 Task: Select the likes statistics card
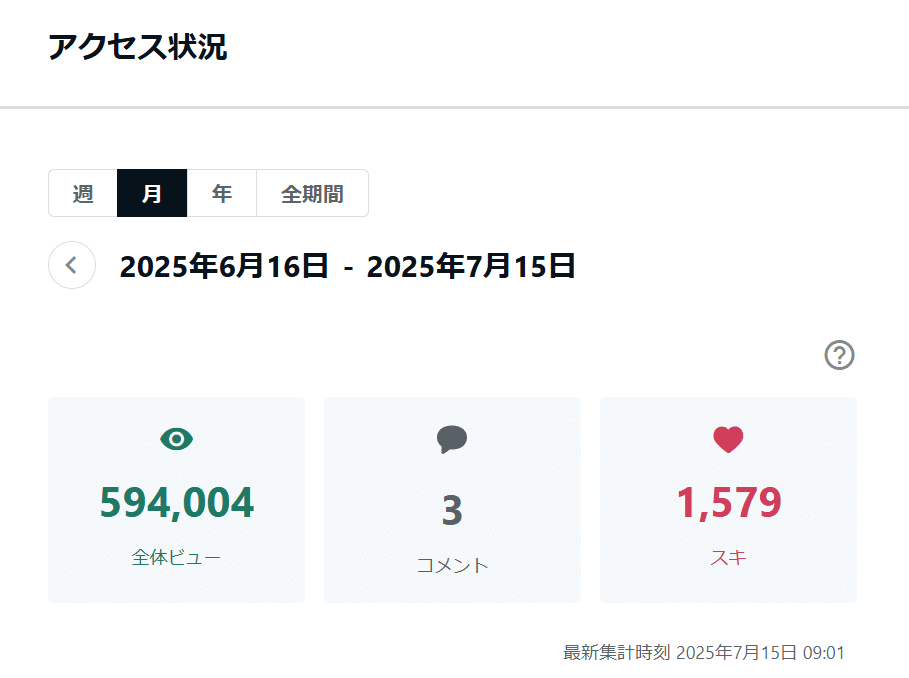click(728, 500)
